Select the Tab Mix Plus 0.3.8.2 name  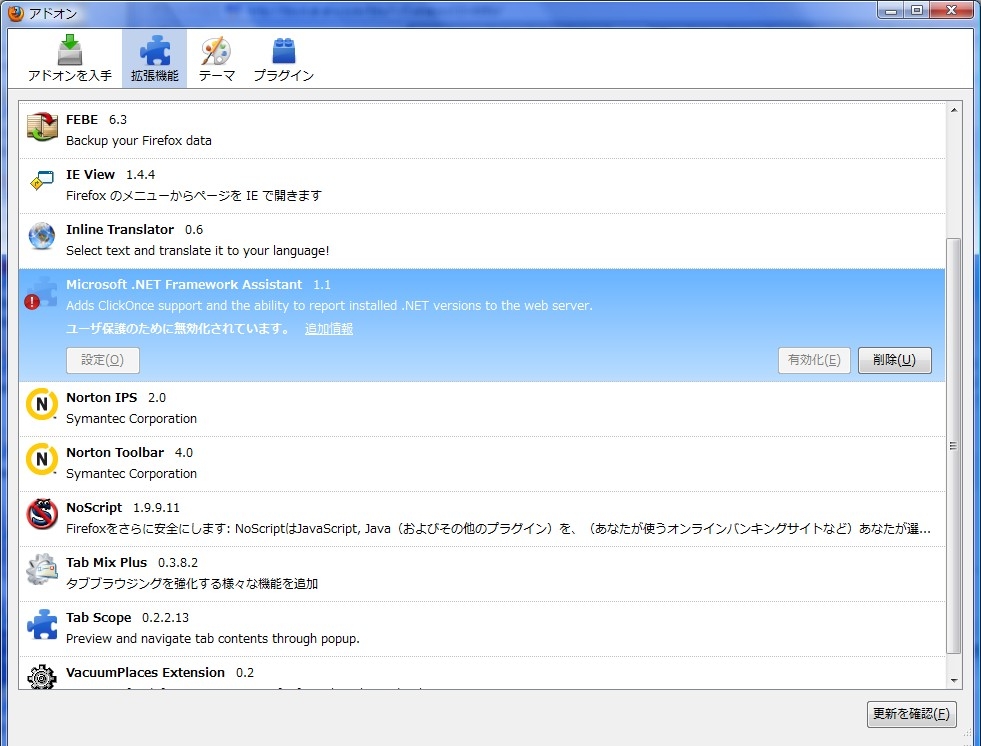(x=132, y=563)
